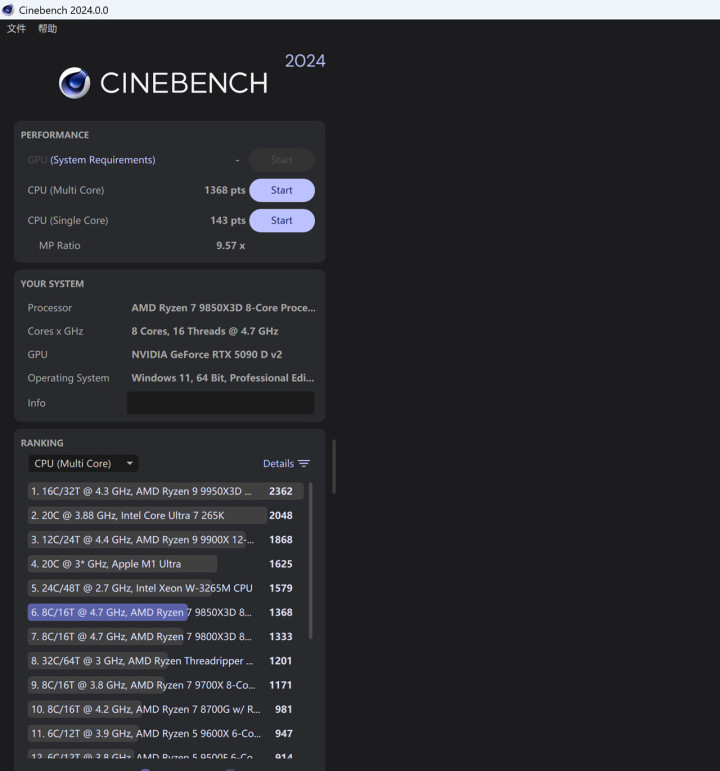Open the 帮助 menu
This screenshot has width=720, height=771.
coord(47,29)
